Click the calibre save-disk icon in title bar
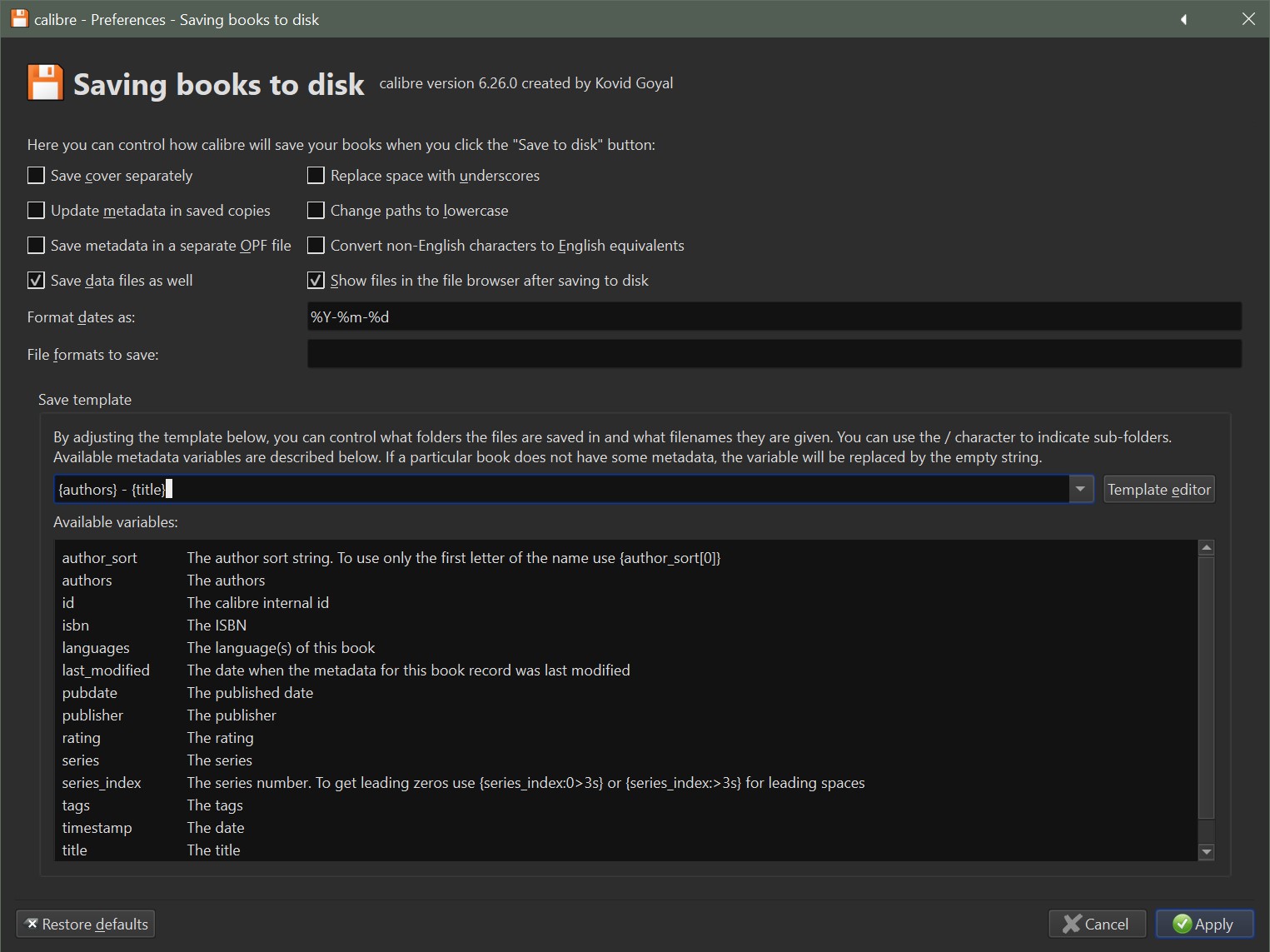 19,18
